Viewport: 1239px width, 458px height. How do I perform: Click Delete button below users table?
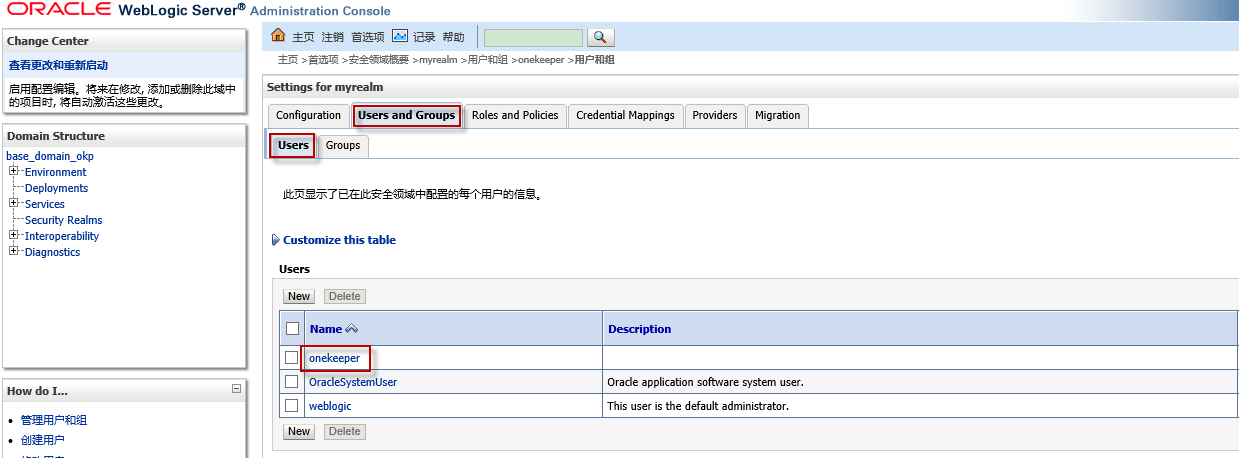coord(344,431)
